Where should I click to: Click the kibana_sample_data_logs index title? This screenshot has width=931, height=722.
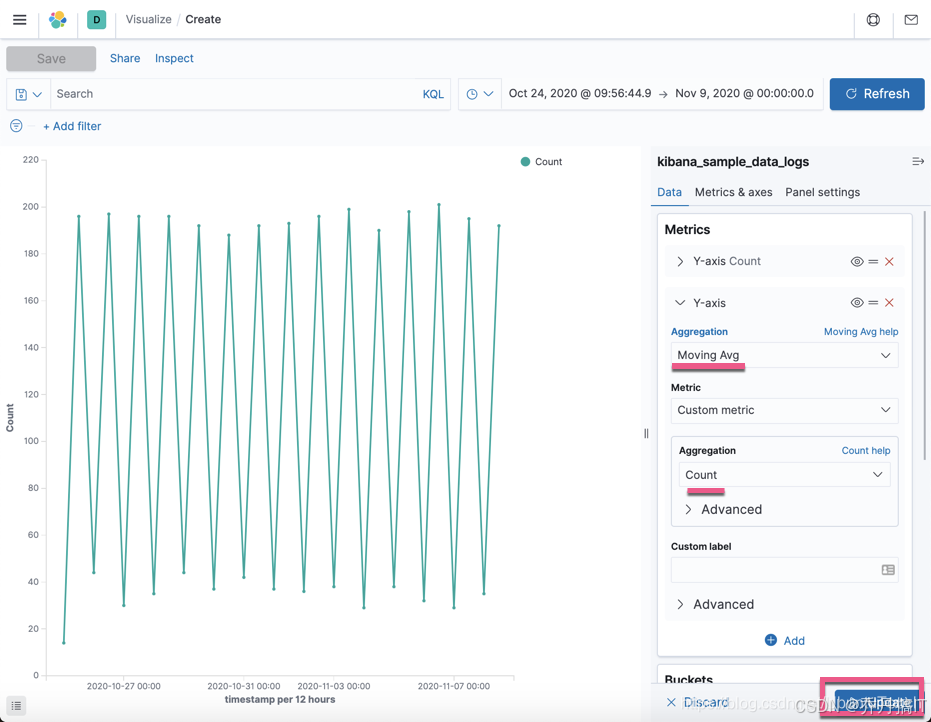733,162
